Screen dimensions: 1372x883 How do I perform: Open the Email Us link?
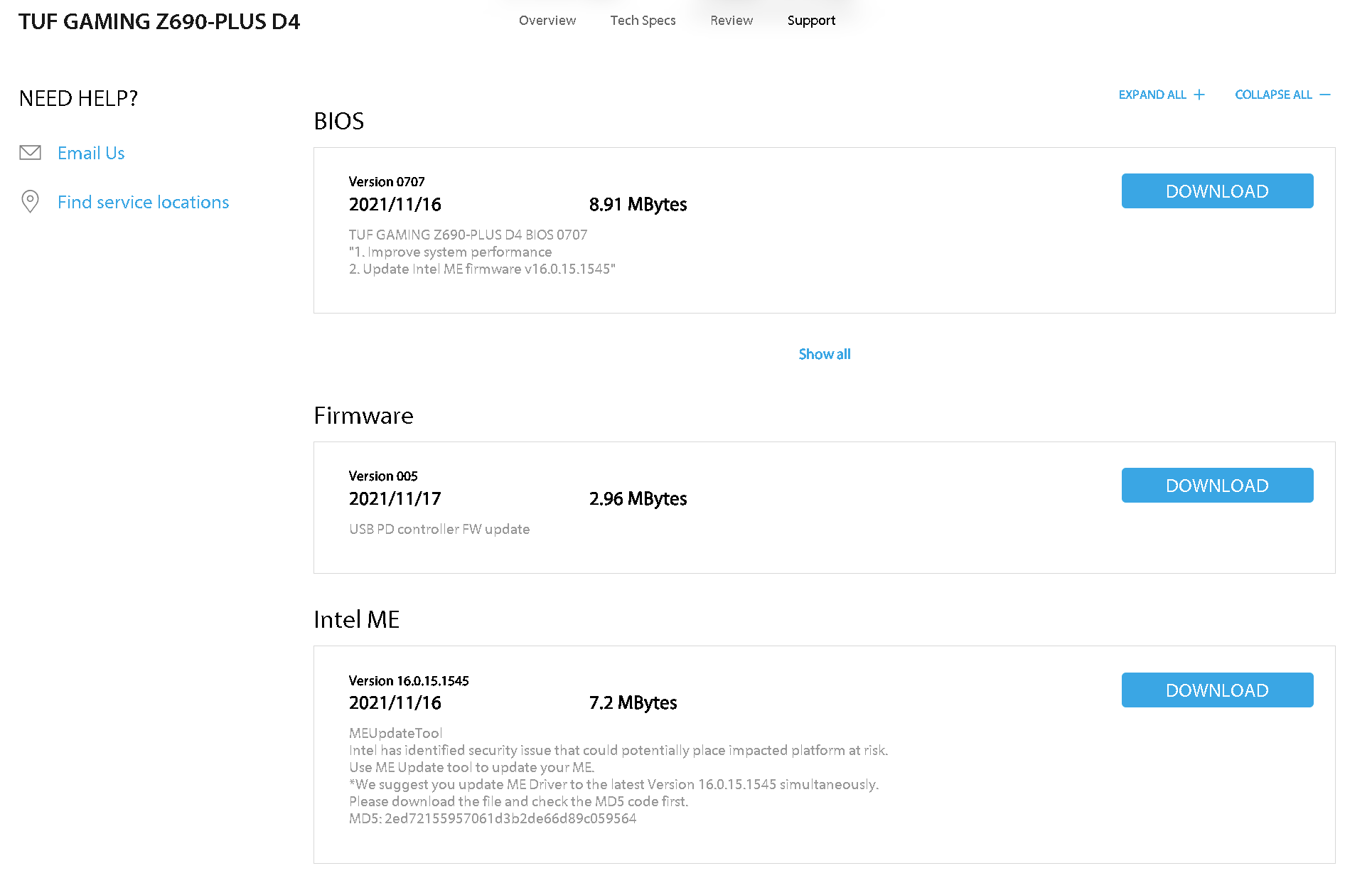coord(91,153)
